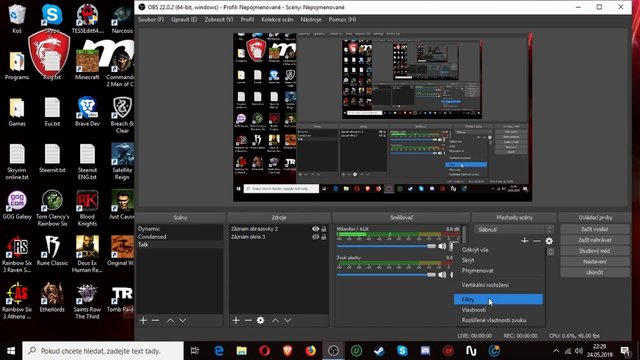Viewport: 640px width, 360px height.
Task: Toggle lock on Záznam okna 3
Action: point(324,237)
